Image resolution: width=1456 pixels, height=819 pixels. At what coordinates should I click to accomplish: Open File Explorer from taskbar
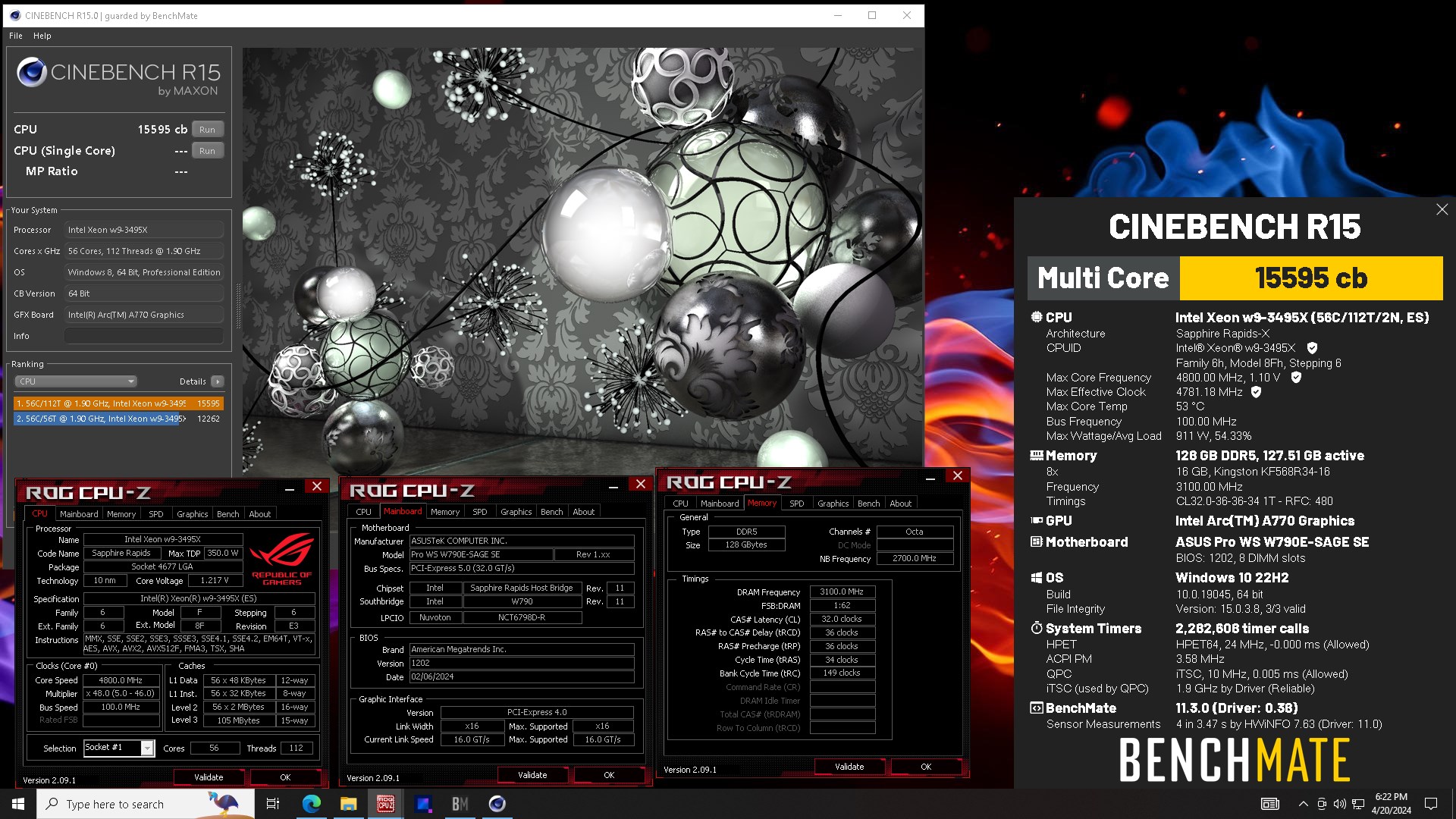click(348, 804)
